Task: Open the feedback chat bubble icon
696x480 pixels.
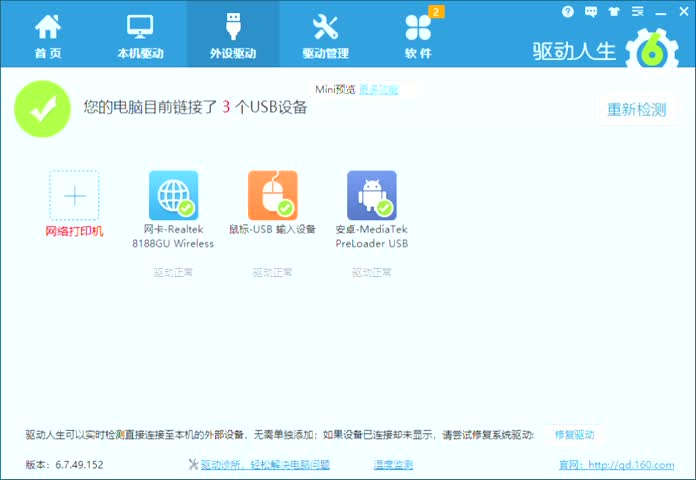Action: tap(591, 12)
